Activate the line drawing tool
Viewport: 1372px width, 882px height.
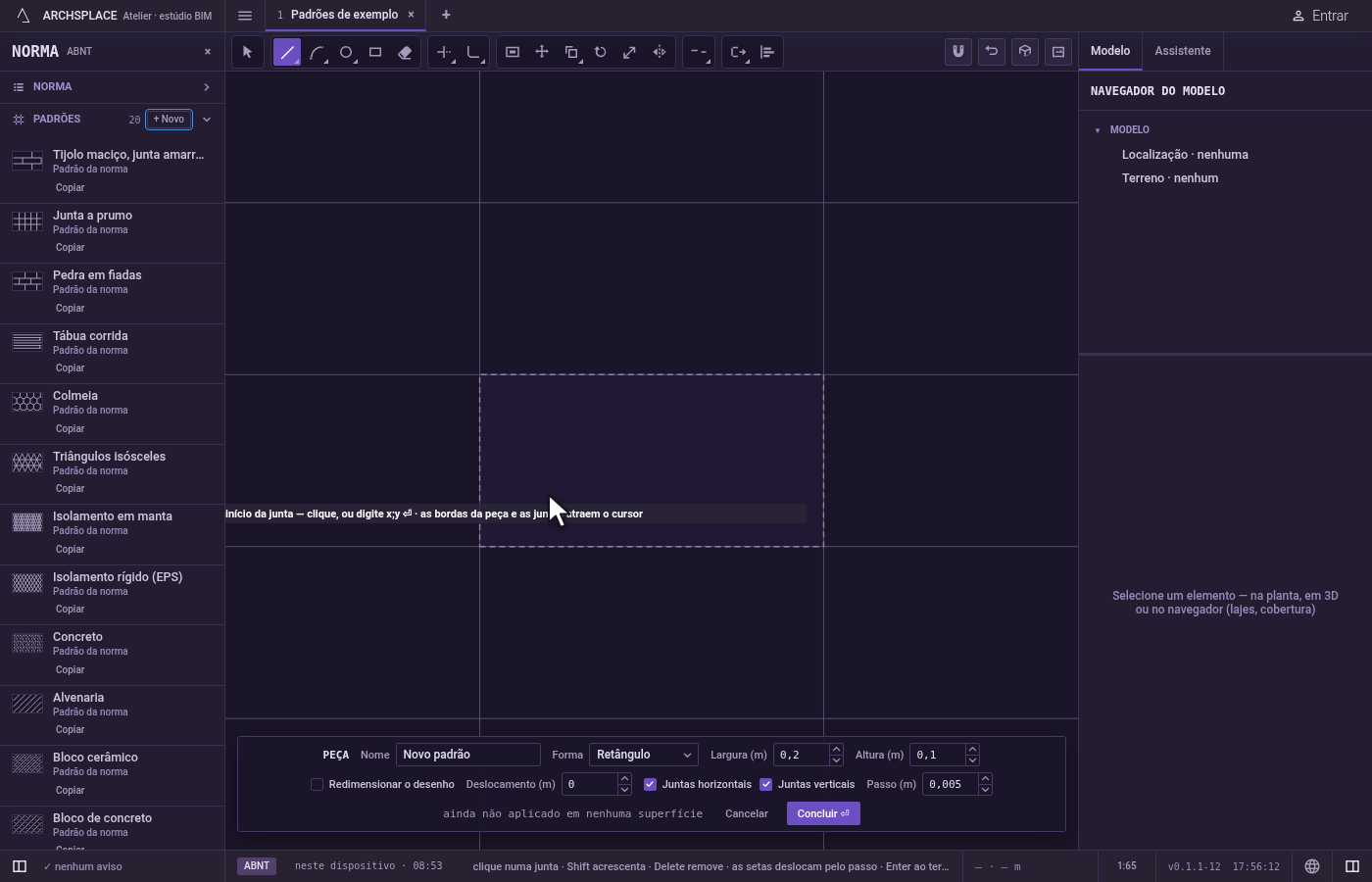287,52
